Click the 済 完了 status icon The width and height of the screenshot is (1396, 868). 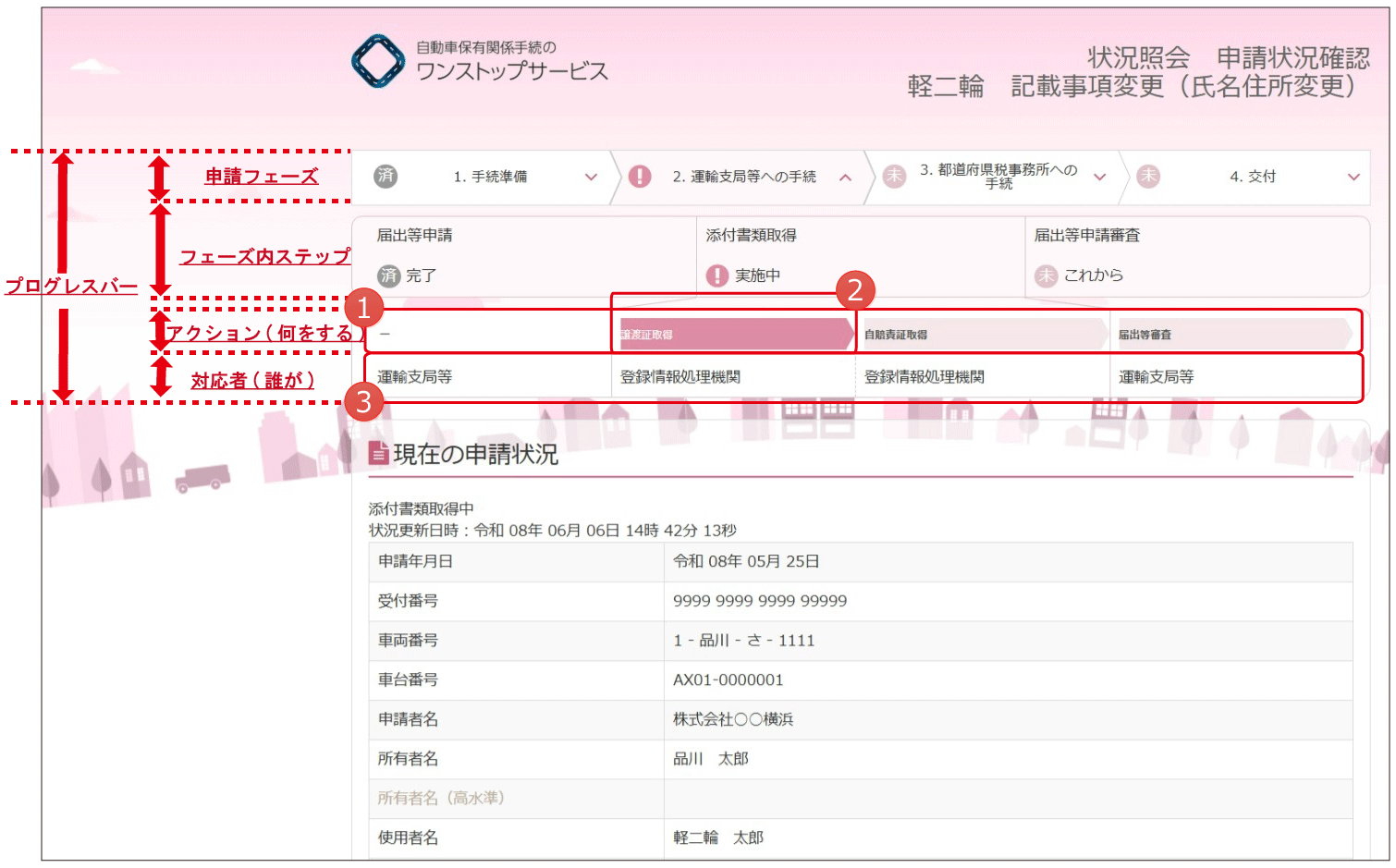click(x=388, y=275)
